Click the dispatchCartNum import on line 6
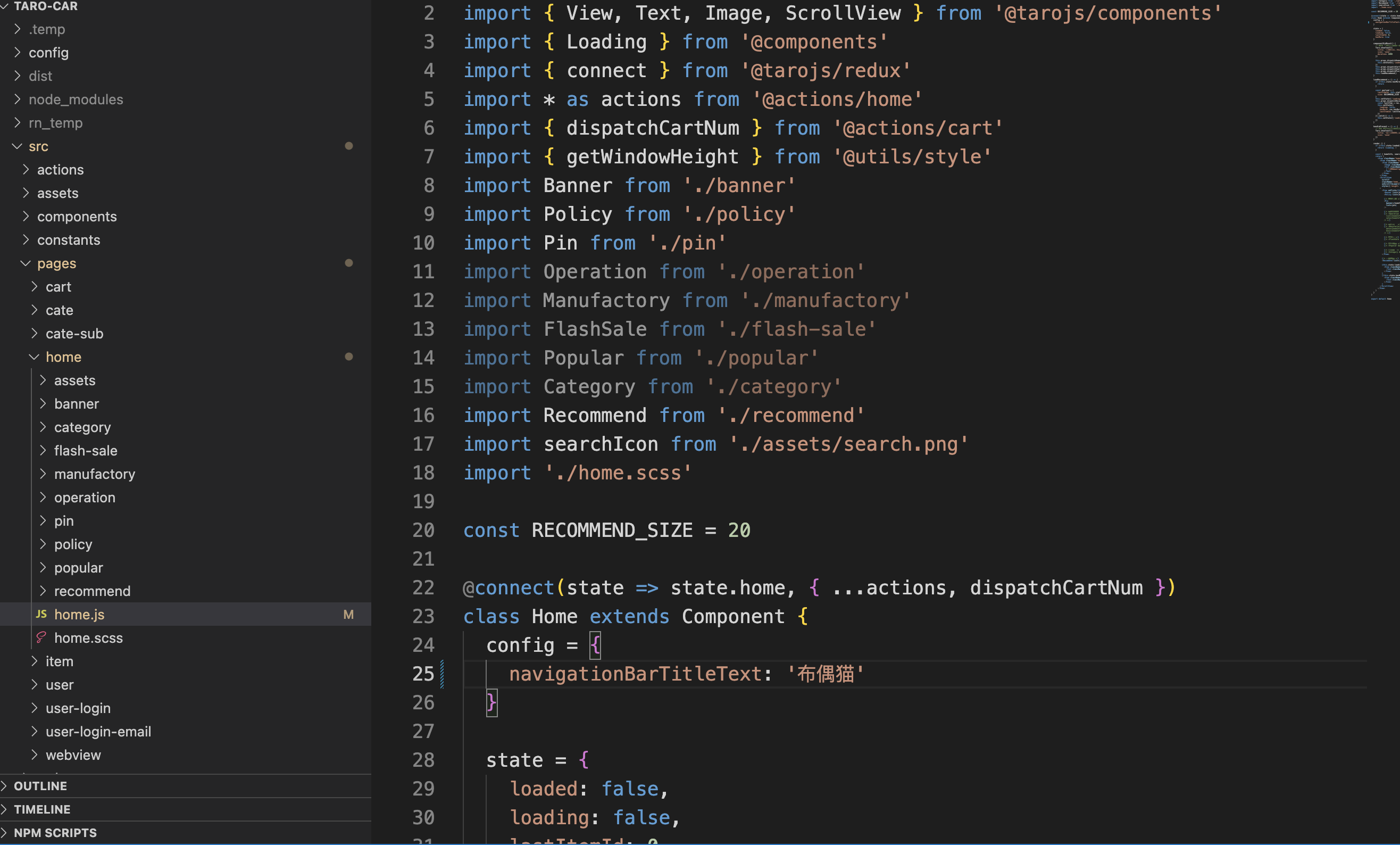Image resolution: width=1400 pixels, height=845 pixels. pyautogui.click(x=652, y=128)
